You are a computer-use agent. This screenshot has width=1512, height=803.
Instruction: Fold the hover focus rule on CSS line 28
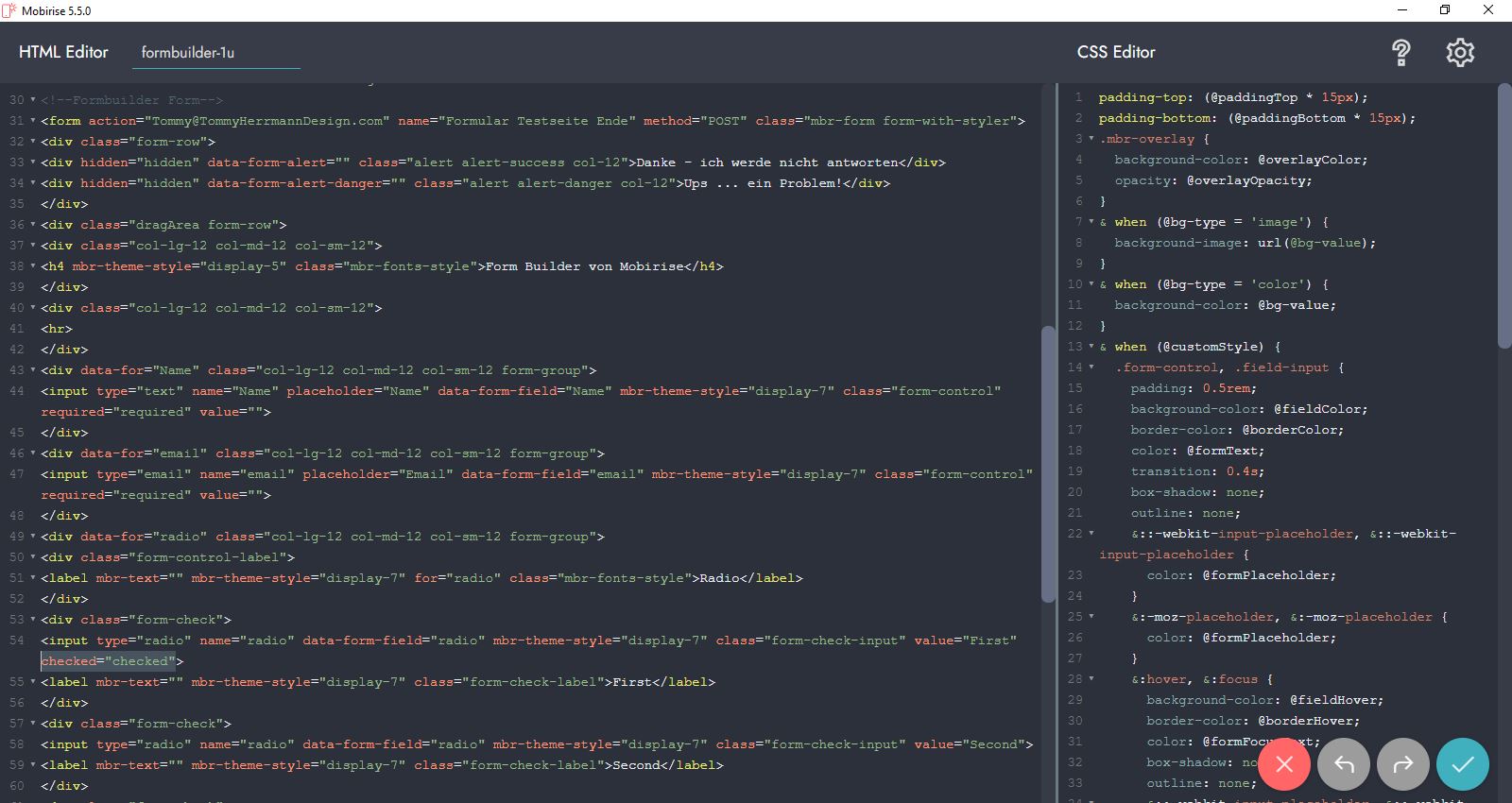[x=1091, y=679]
